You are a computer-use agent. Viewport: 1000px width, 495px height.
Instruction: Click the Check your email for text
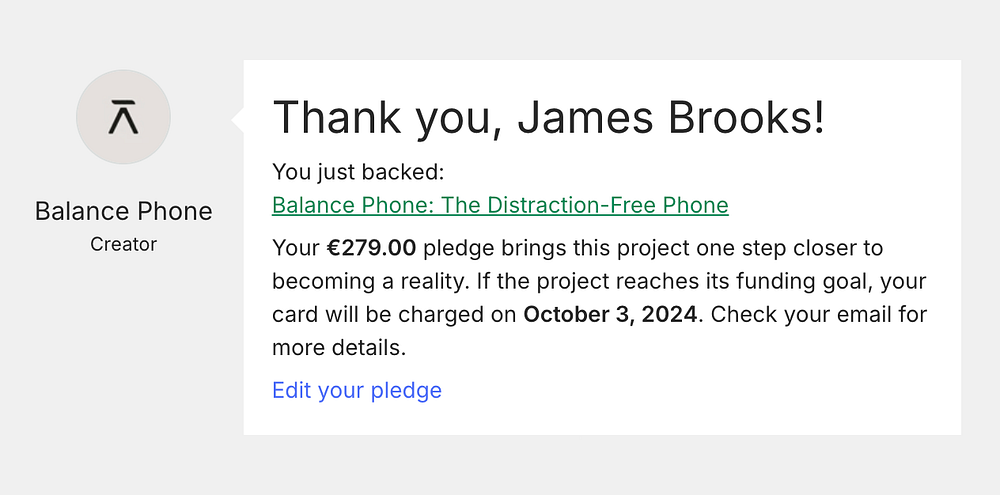coord(819,315)
